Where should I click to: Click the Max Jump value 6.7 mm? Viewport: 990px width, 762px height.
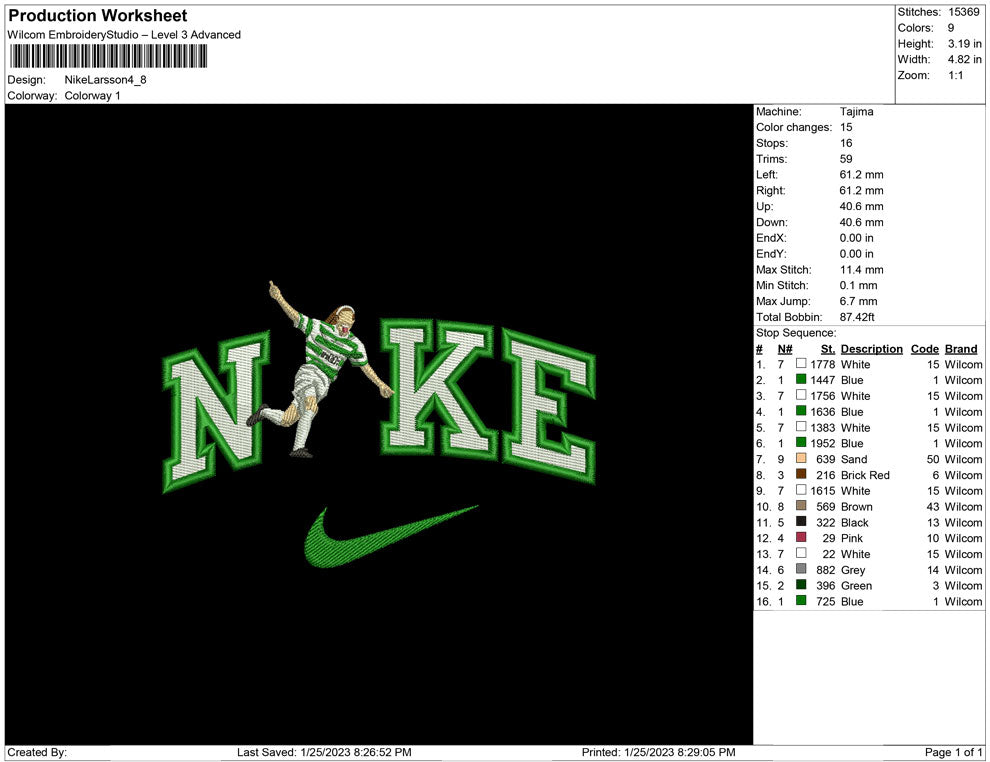point(858,301)
